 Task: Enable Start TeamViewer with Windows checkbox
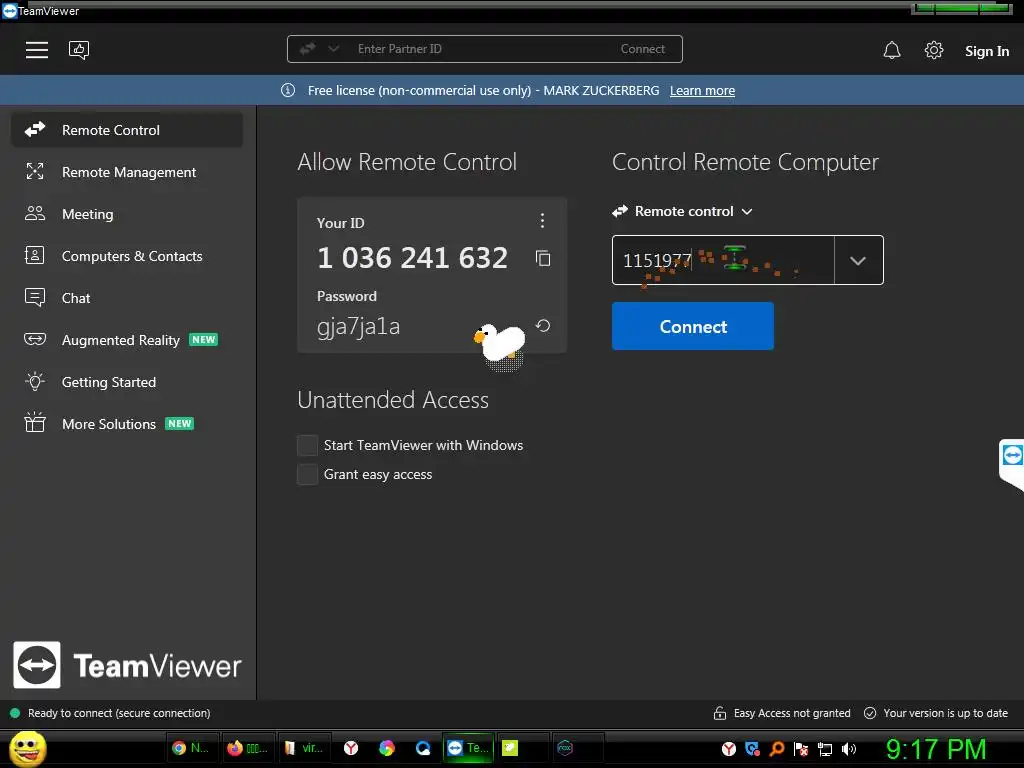[308, 445]
